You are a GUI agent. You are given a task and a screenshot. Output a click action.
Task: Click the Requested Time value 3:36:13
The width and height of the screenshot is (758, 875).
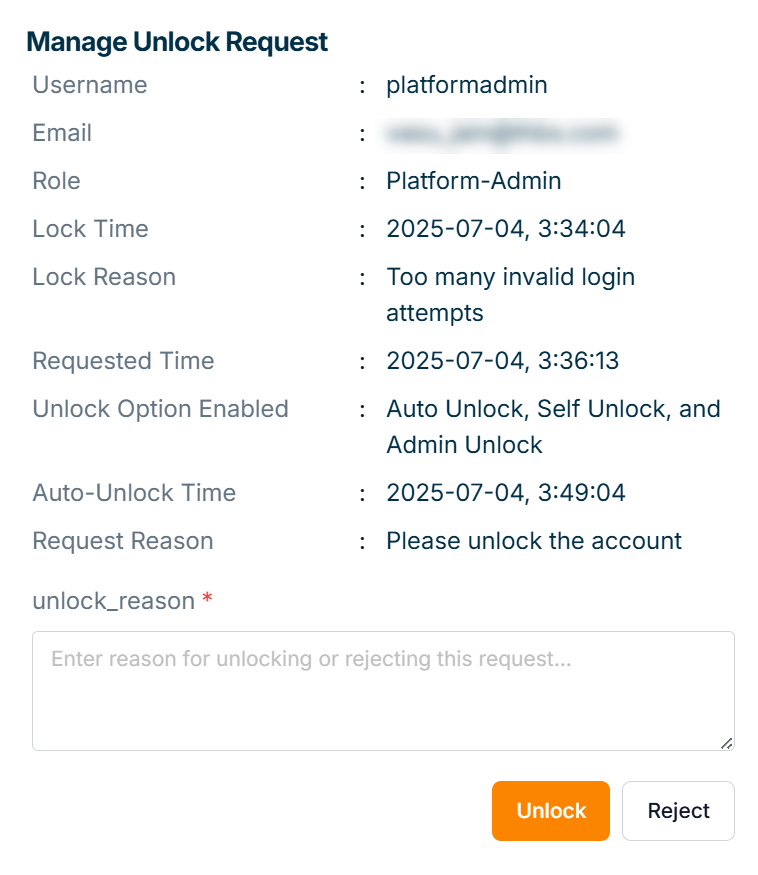[x=503, y=361]
